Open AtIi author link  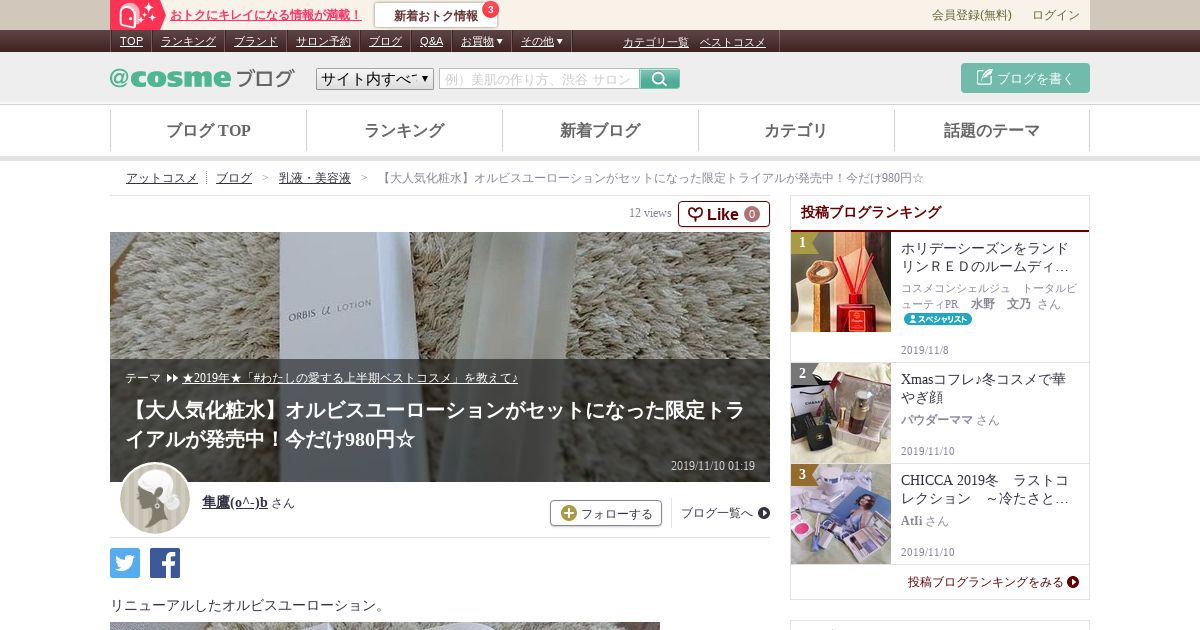[911, 521]
